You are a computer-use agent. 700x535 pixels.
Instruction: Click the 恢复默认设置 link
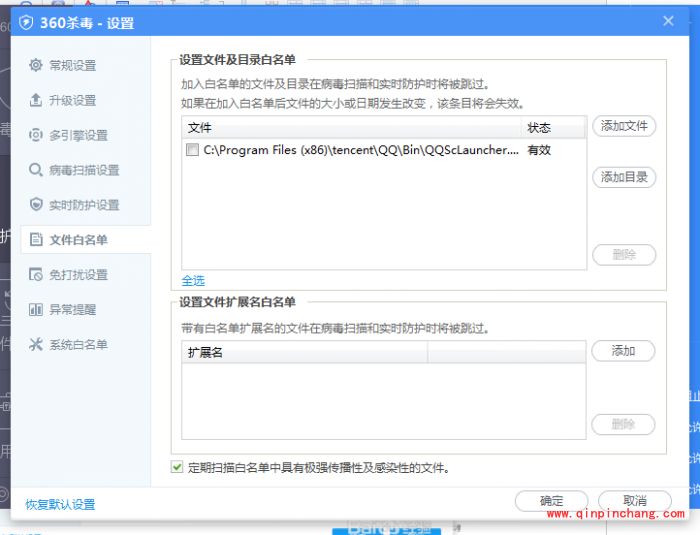pos(60,504)
